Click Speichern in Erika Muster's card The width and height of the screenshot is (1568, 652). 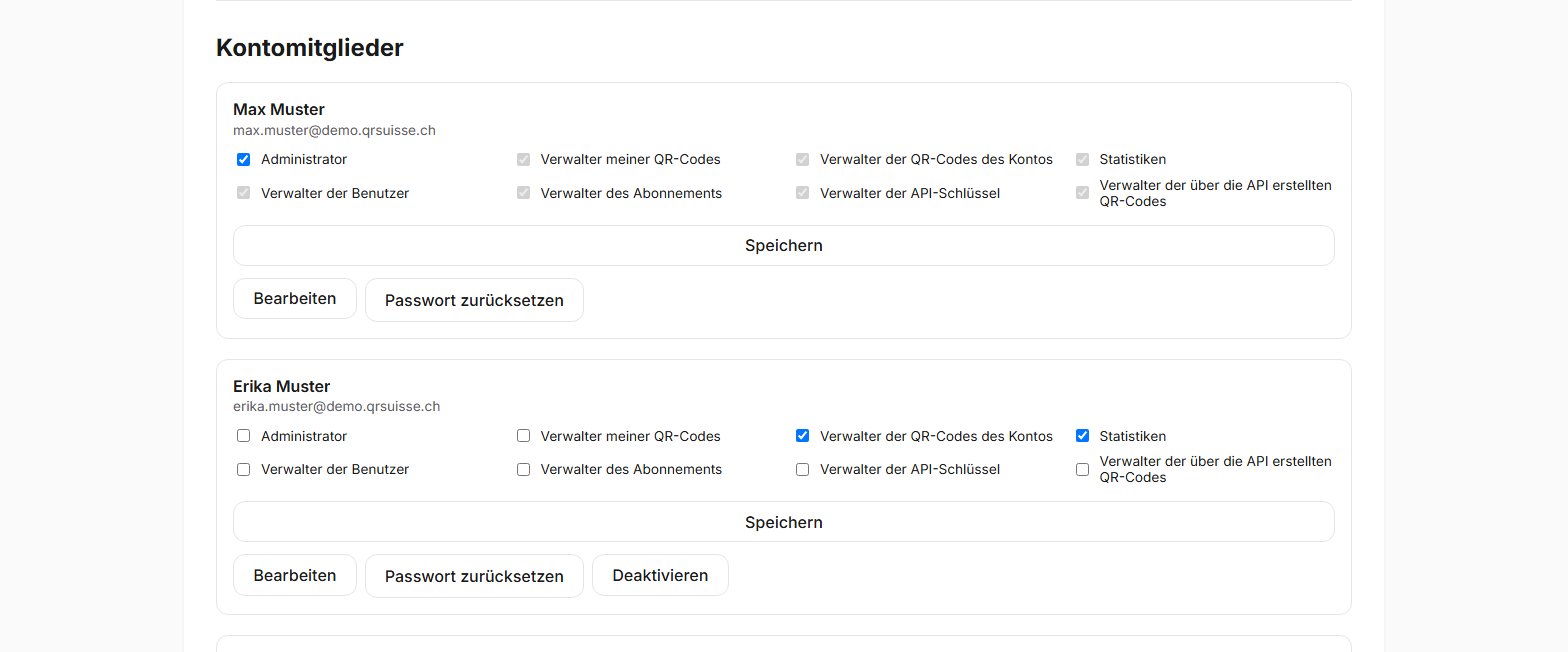pos(784,522)
